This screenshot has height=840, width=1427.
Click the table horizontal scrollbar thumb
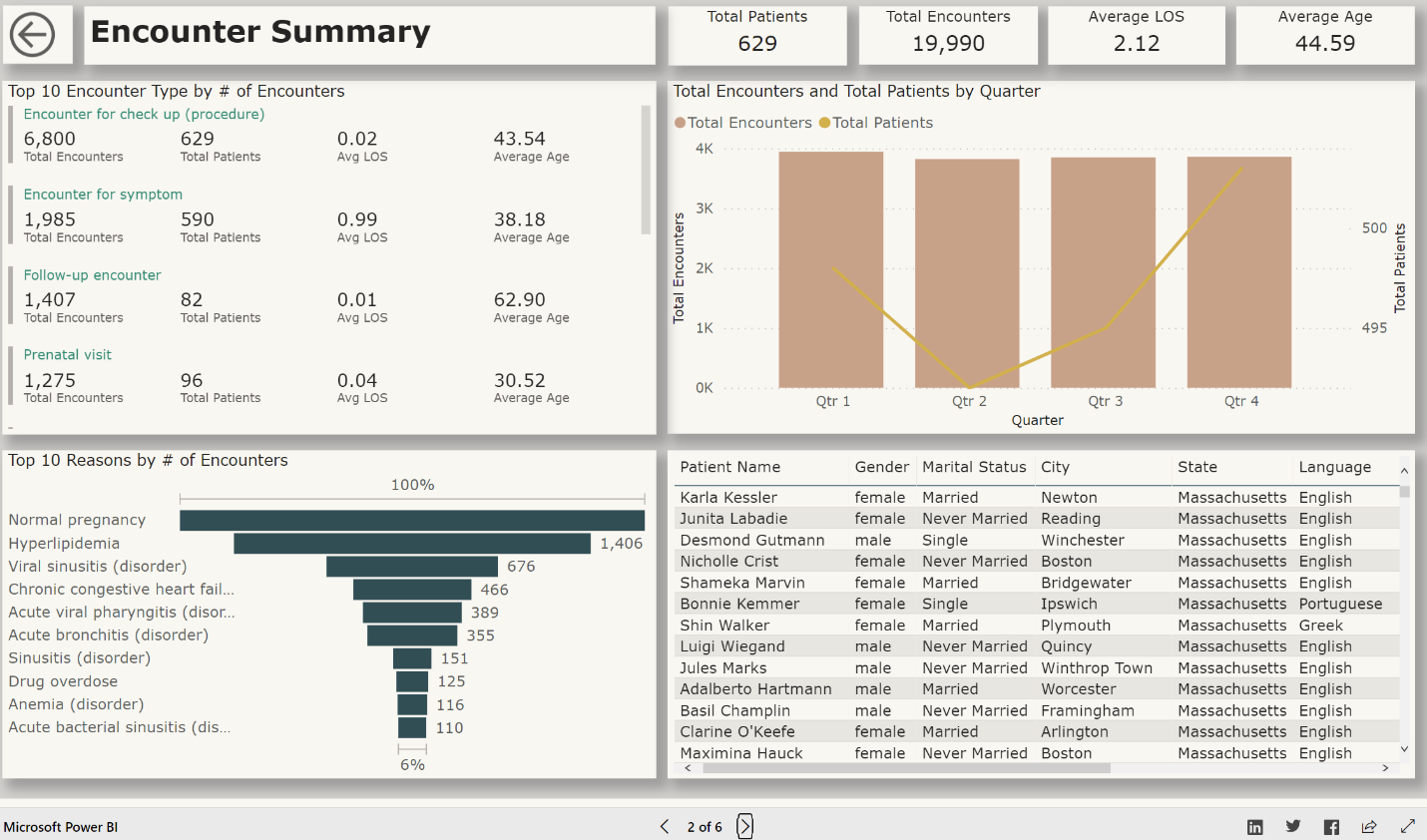click(906, 768)
